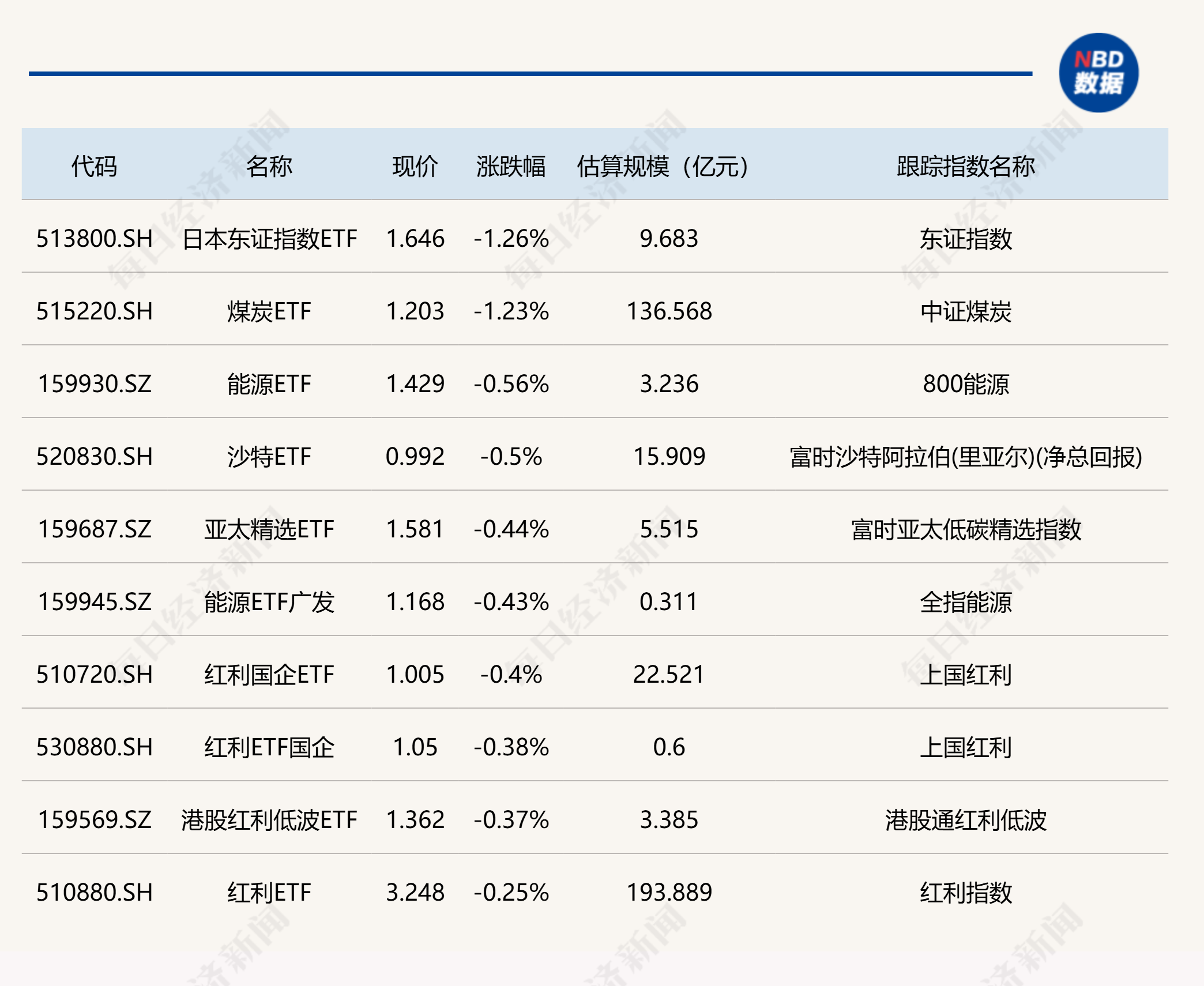Viewport: 1204px width, 986px height.
Task: Click the 港股红利低波ETF name cell
Action: (x=269, y=820)
